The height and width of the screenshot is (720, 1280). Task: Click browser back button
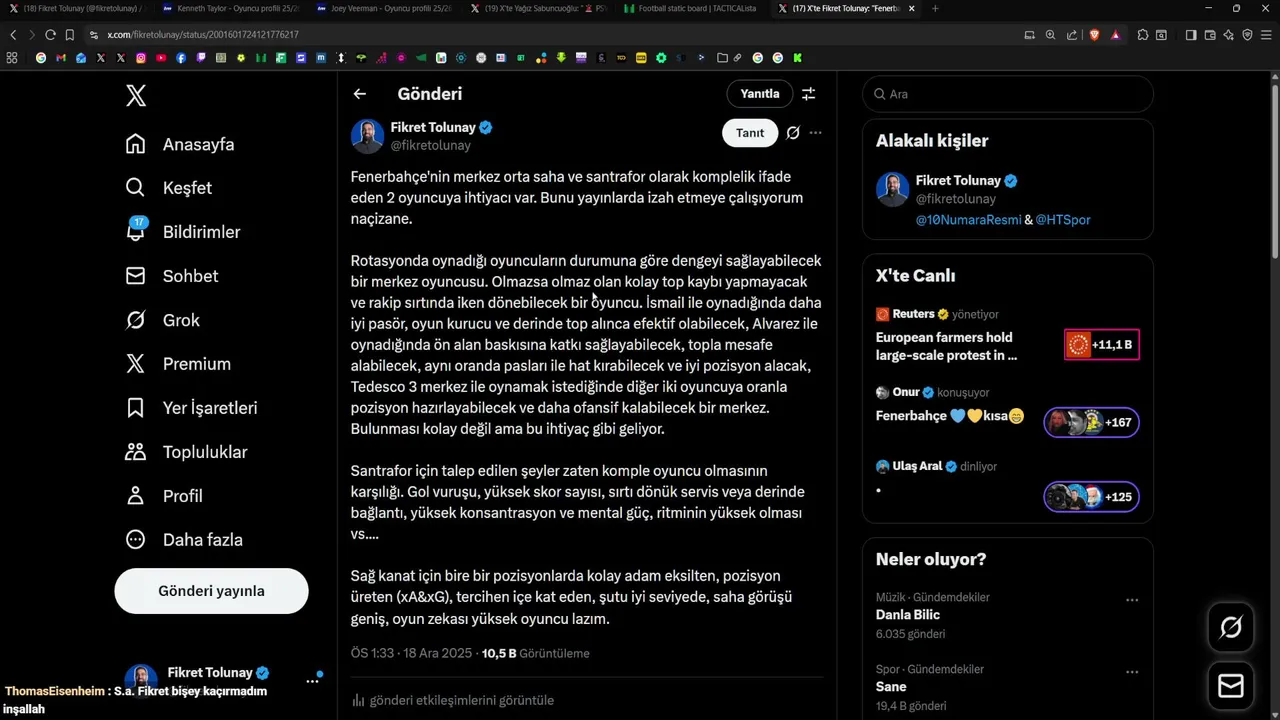click(x=13, y=34)
